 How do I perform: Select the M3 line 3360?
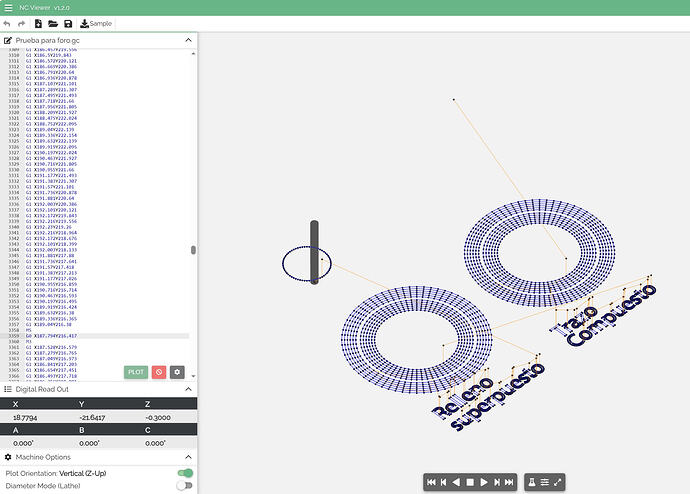(x=29, y=341)
